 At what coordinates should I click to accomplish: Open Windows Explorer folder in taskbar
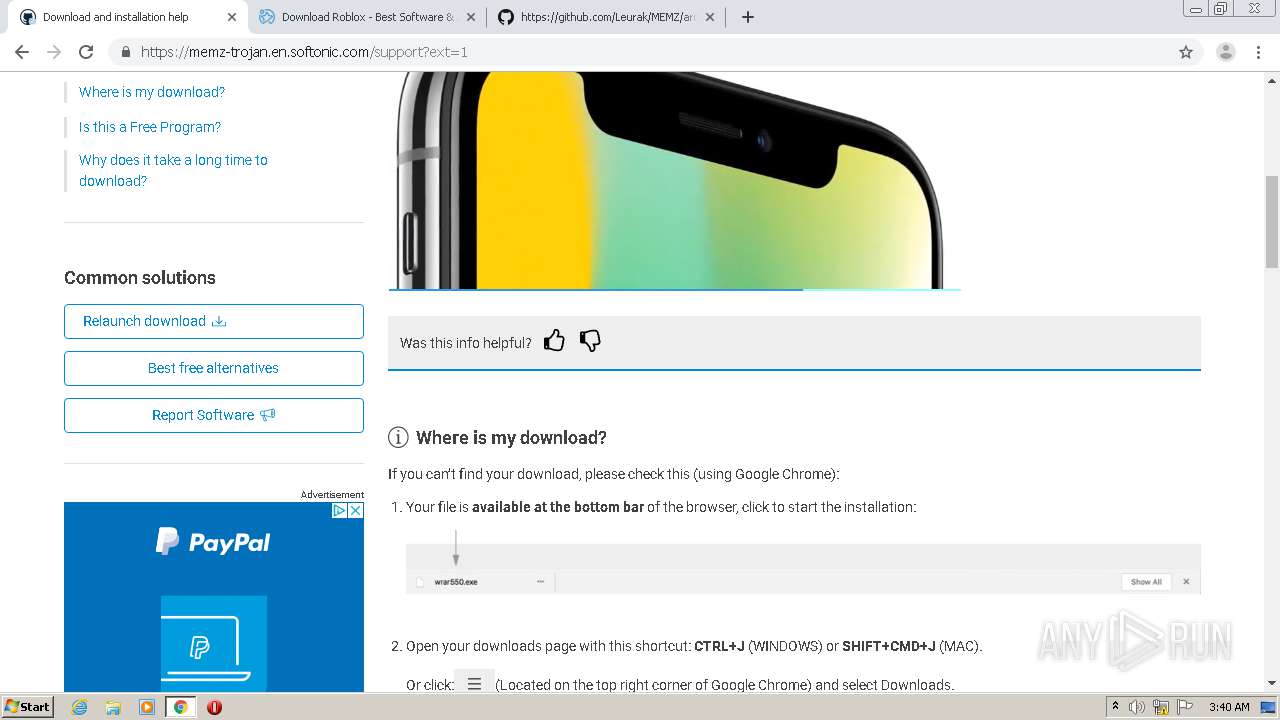click(x=113, y=707)
